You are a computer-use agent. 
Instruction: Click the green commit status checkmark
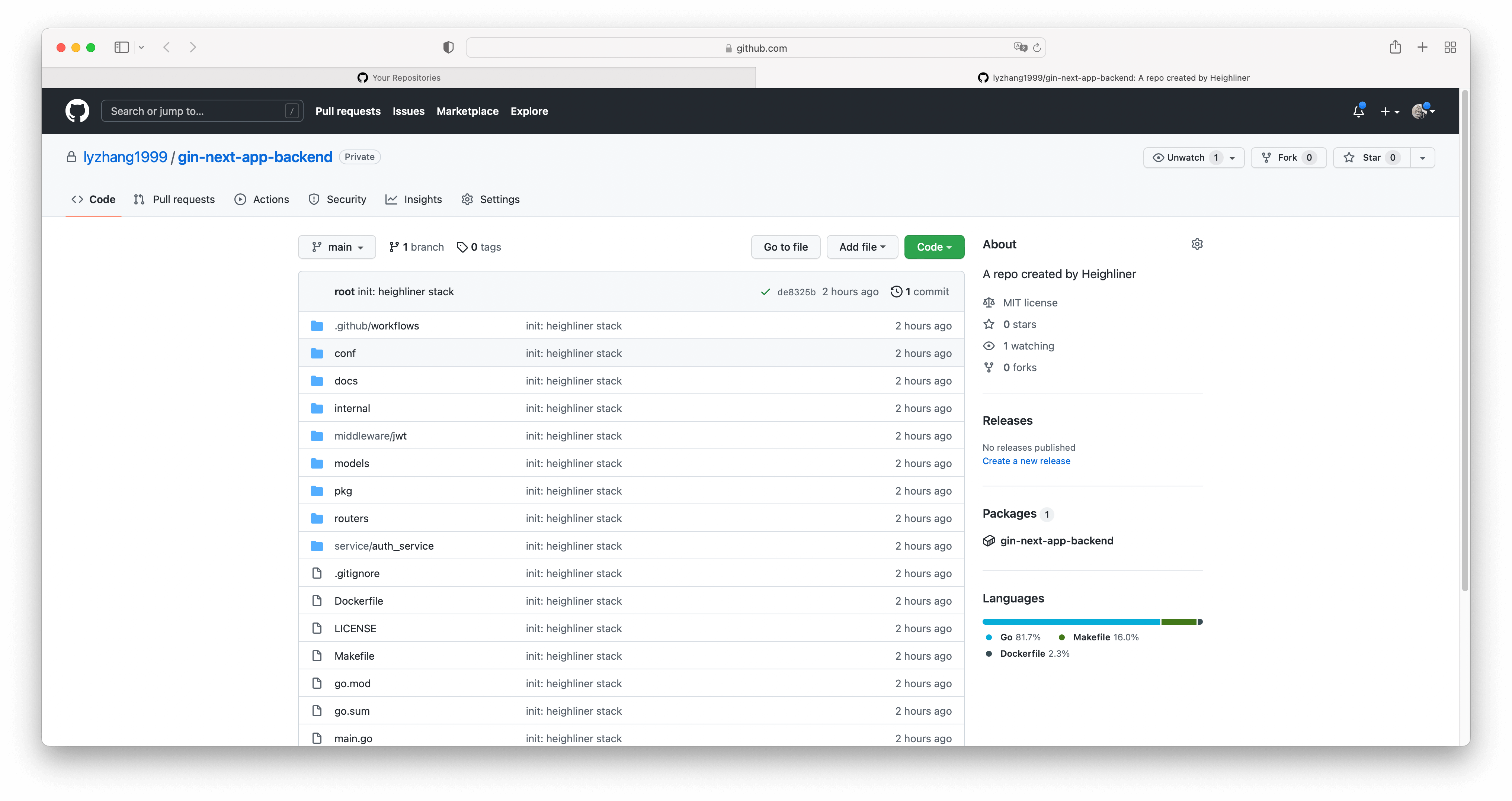tap(765, 292)
